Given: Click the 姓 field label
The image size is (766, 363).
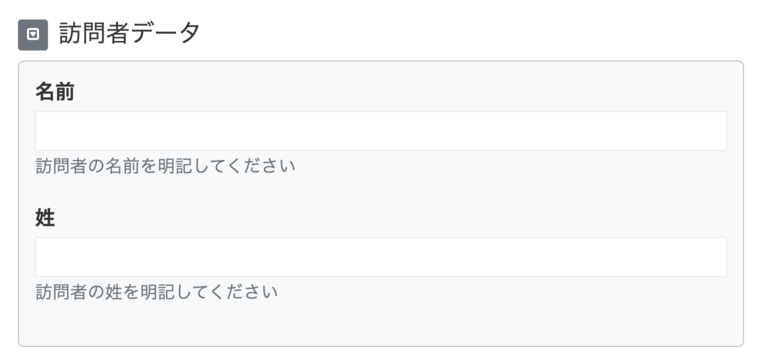Looking at the screenshot, I should [x=45, y=218].
